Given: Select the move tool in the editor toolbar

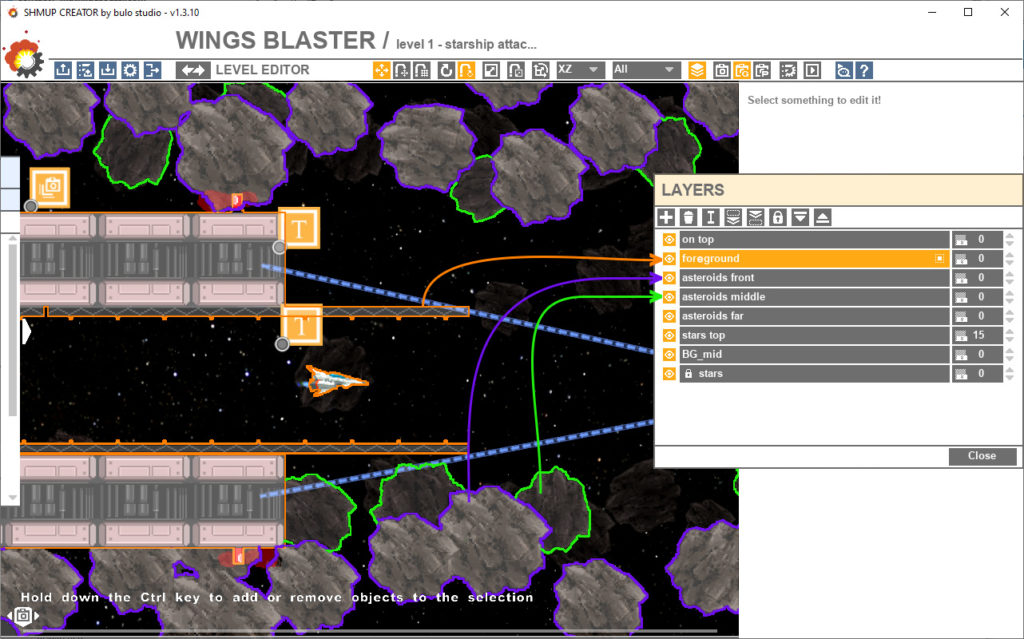Looking at the screenshot, I should pyautogui.click(x=384, y=70).
